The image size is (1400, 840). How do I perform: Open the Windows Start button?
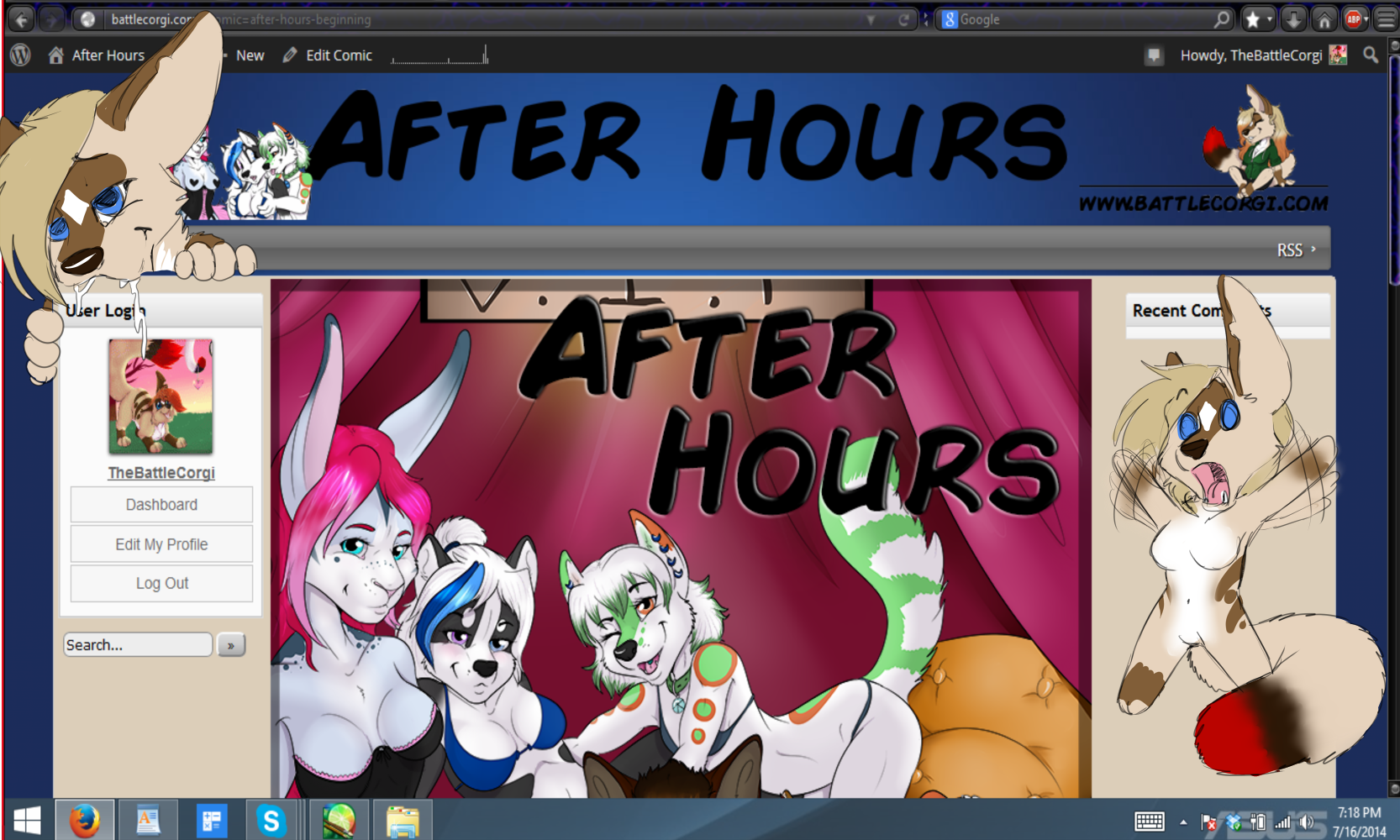tap(27, 821)
